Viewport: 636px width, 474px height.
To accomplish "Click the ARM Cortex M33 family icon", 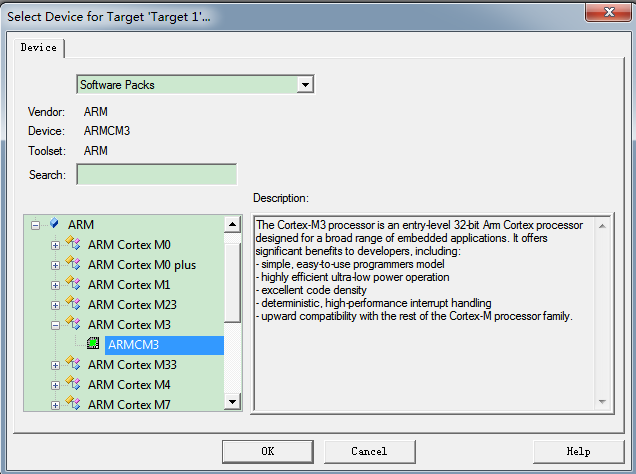I will tap(73, 365).
